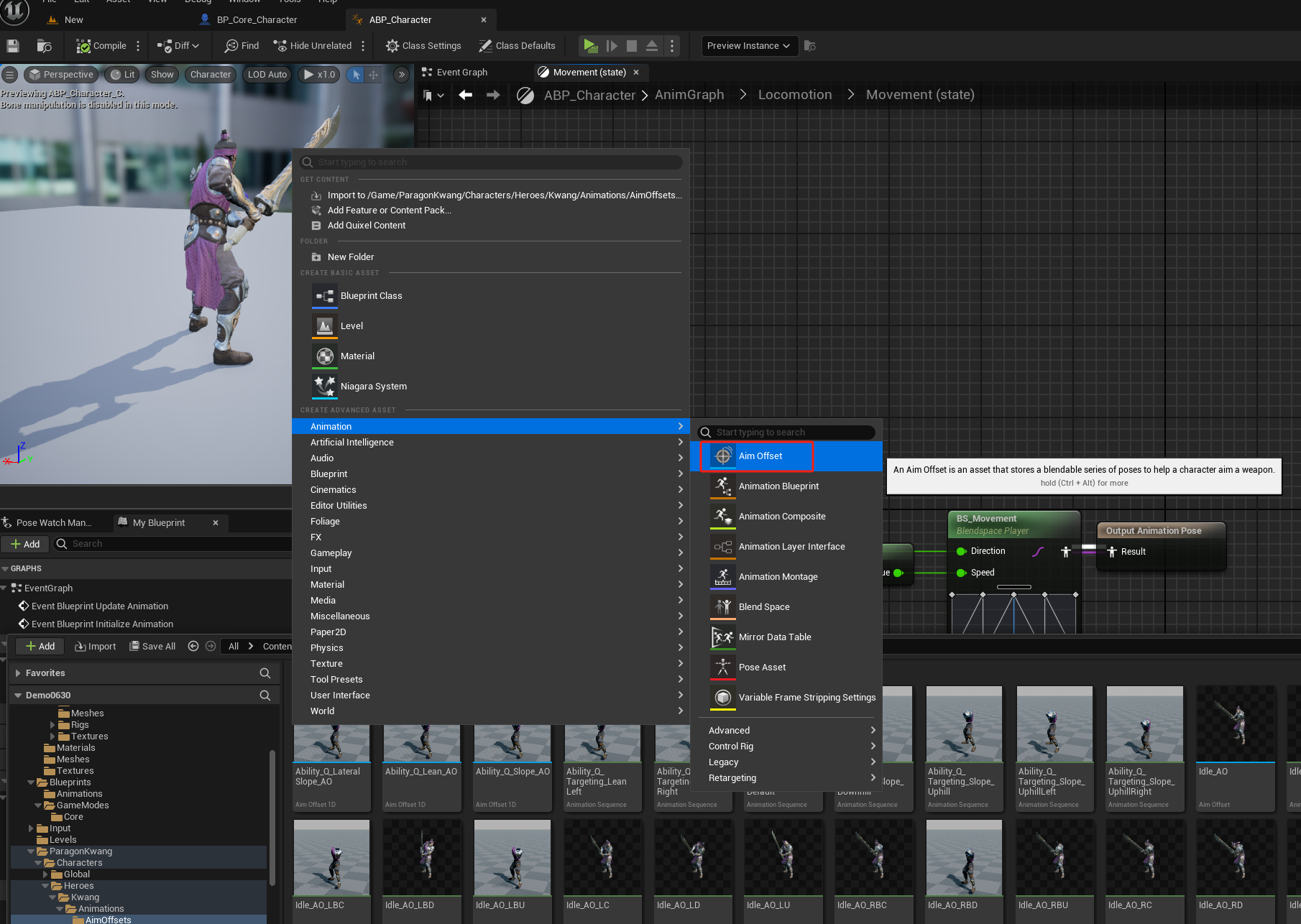Viewport: 1301px width, 924px height.
Task: Compile the animation blueprint
Action: (101, 46)
